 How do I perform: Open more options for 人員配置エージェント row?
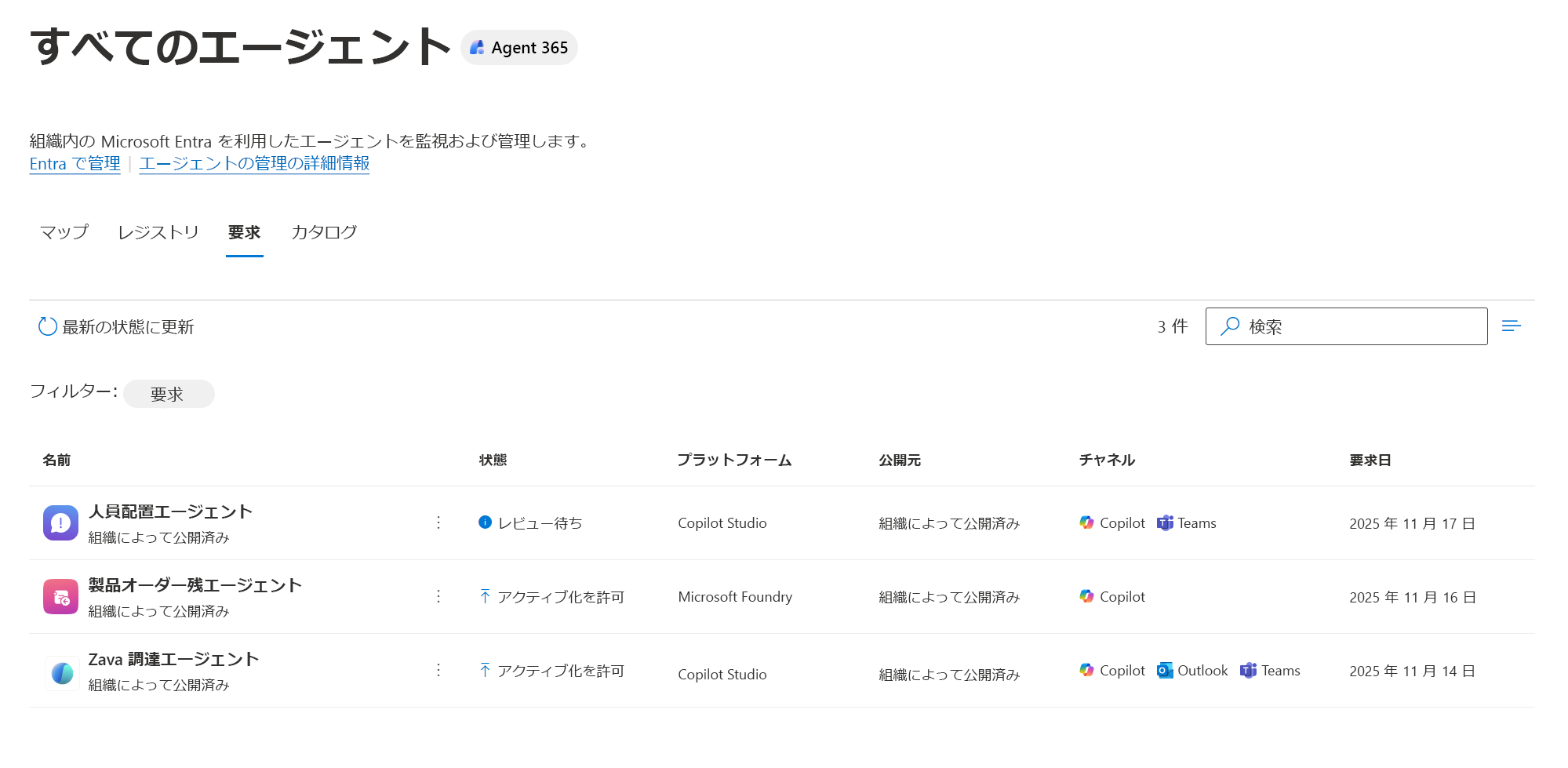[438, 522]
